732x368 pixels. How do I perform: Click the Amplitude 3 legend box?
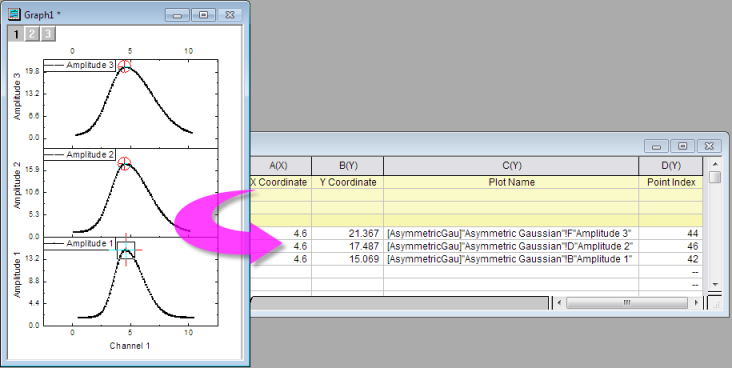(x=79, y=65)
